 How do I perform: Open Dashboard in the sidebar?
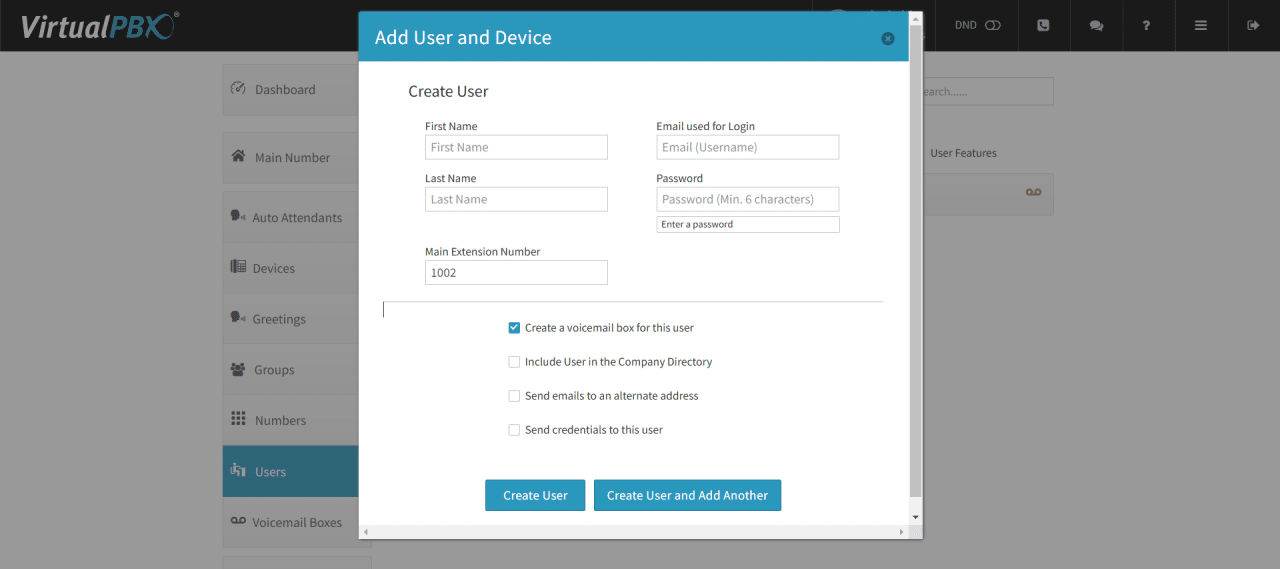[x=290, y=89]
